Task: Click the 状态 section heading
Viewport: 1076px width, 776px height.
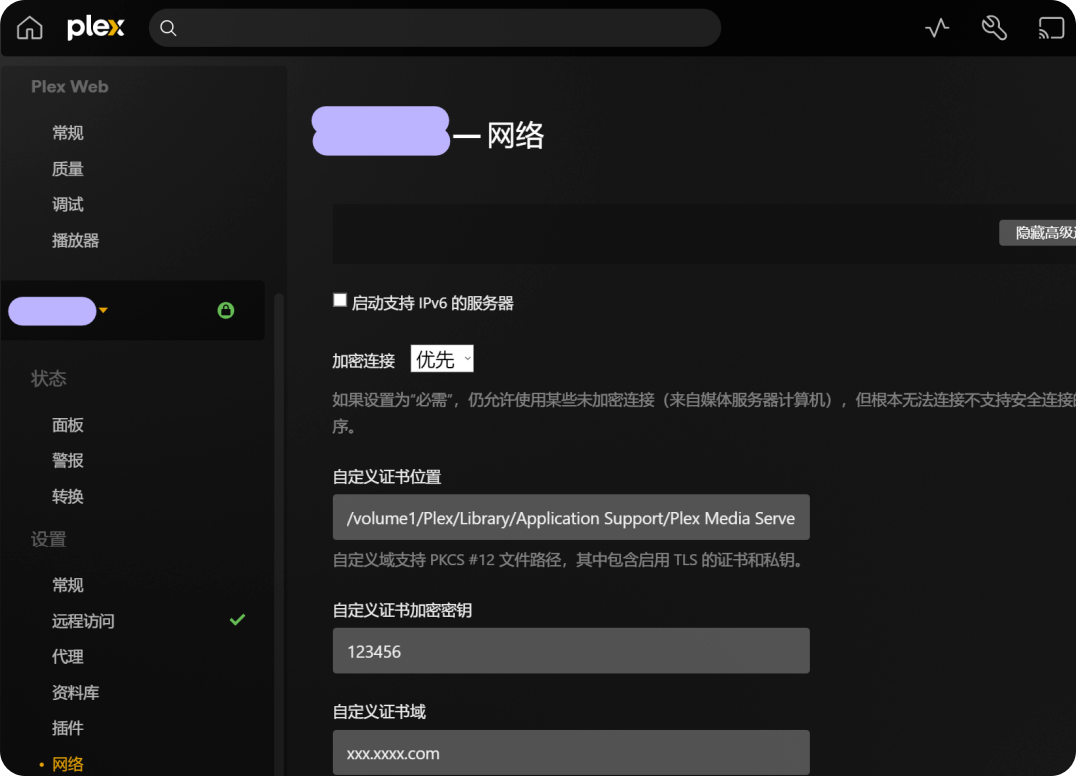Action: pyautogui.click(x=48, y=378)
